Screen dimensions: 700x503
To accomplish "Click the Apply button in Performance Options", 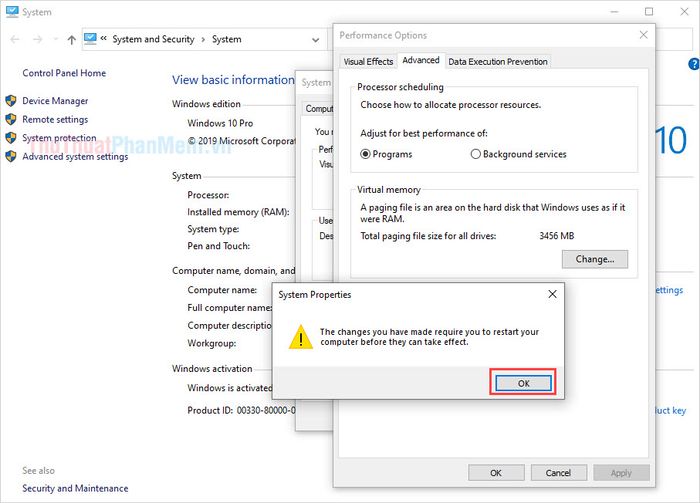I will 621,473.
